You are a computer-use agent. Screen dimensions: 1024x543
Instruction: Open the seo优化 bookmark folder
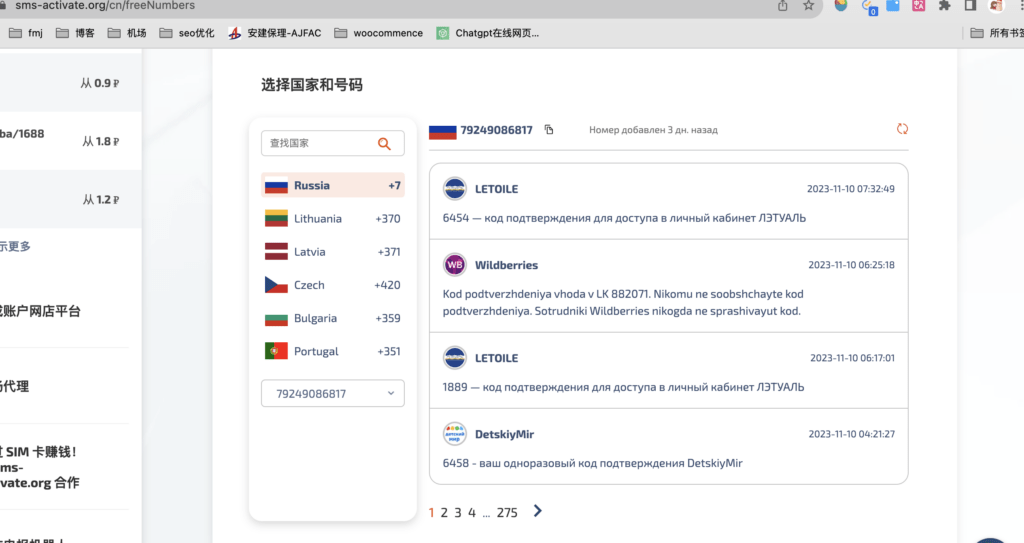[x=187, y=33]
